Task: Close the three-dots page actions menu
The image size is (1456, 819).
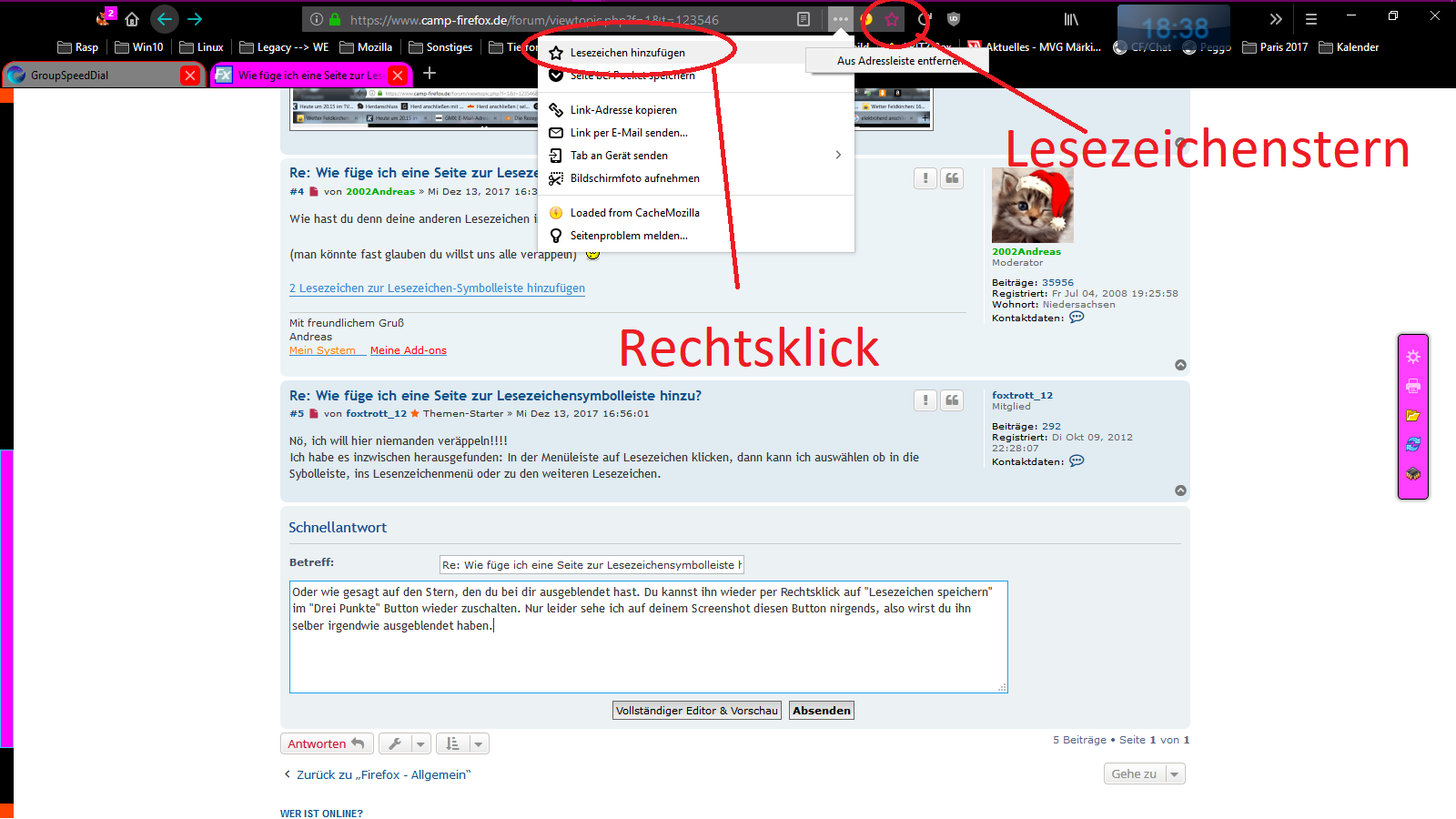Action: click(840, 19)
